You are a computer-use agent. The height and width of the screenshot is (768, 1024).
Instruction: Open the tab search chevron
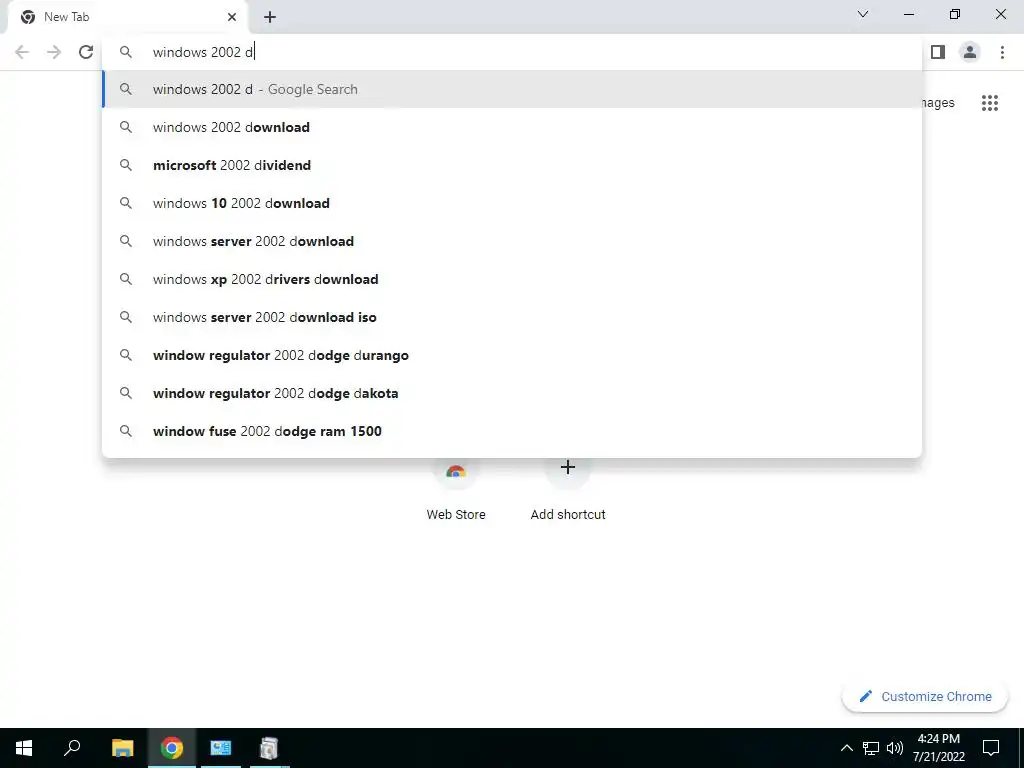(863, 14)
